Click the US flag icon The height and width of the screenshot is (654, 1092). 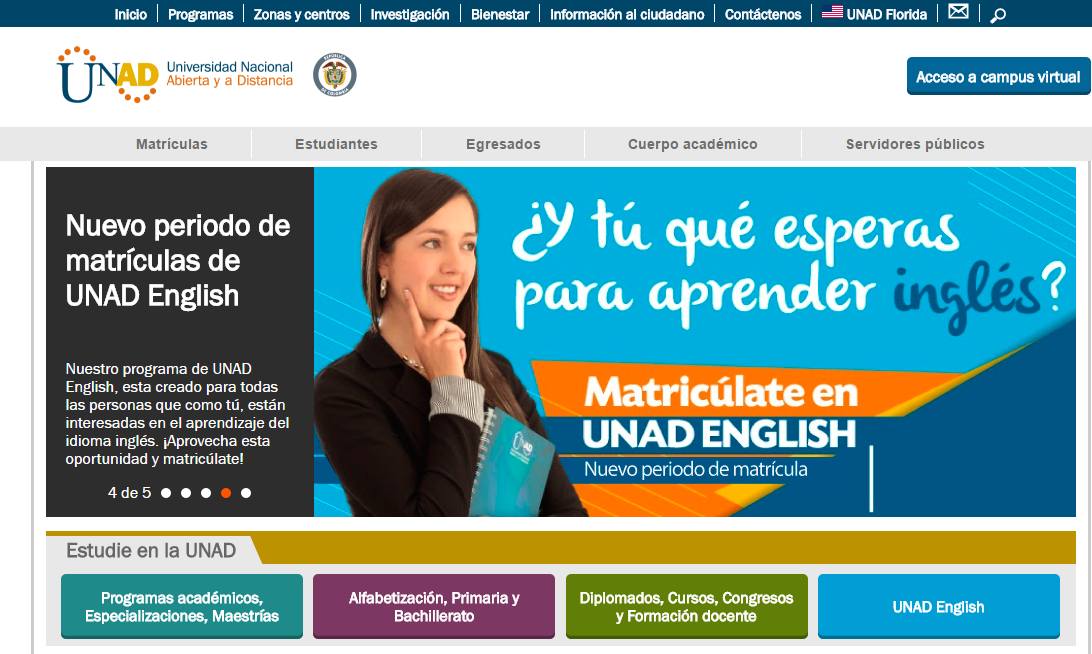pos(832,12)
